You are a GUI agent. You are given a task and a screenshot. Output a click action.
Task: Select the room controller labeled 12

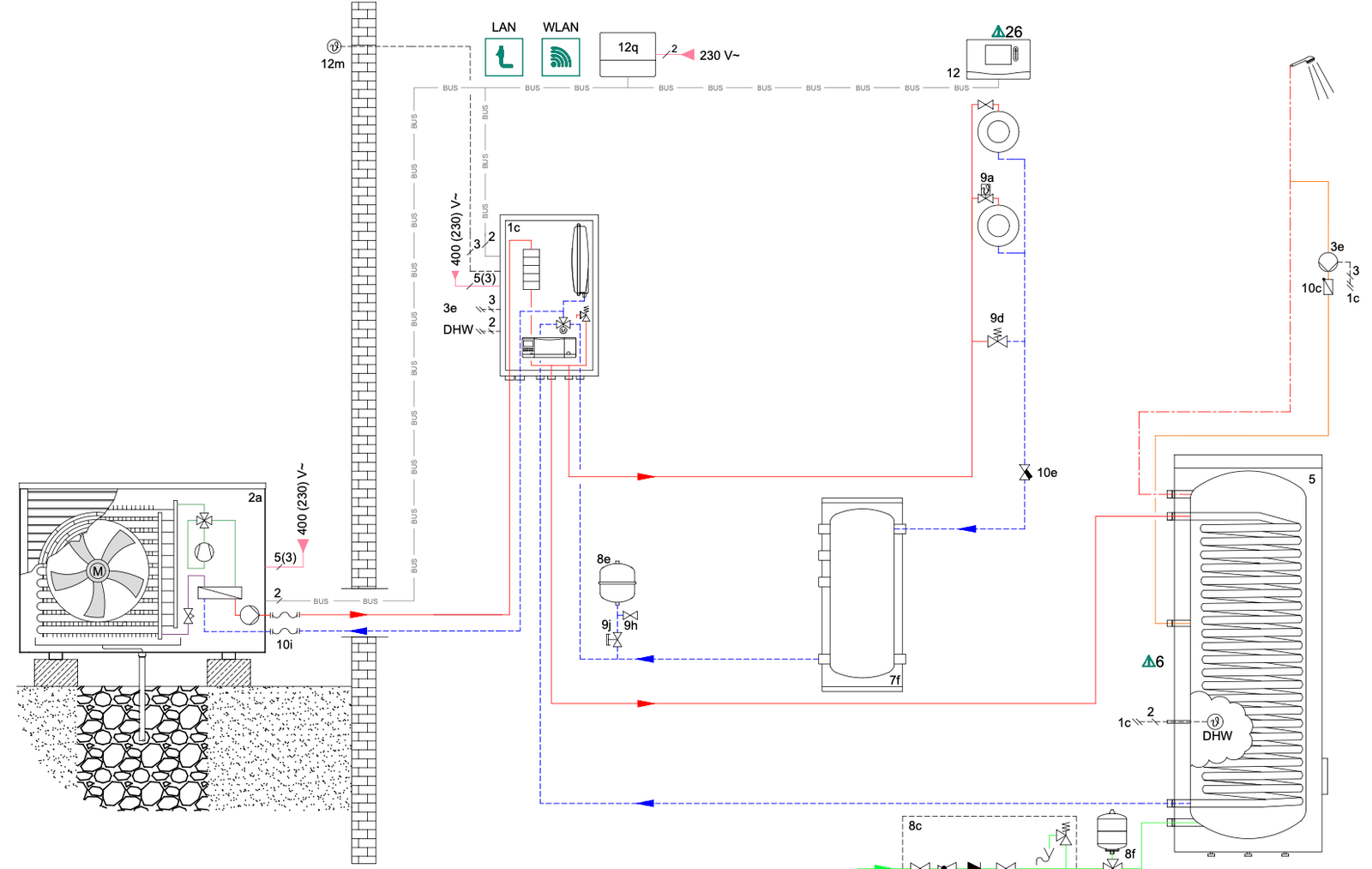point(998,59)
